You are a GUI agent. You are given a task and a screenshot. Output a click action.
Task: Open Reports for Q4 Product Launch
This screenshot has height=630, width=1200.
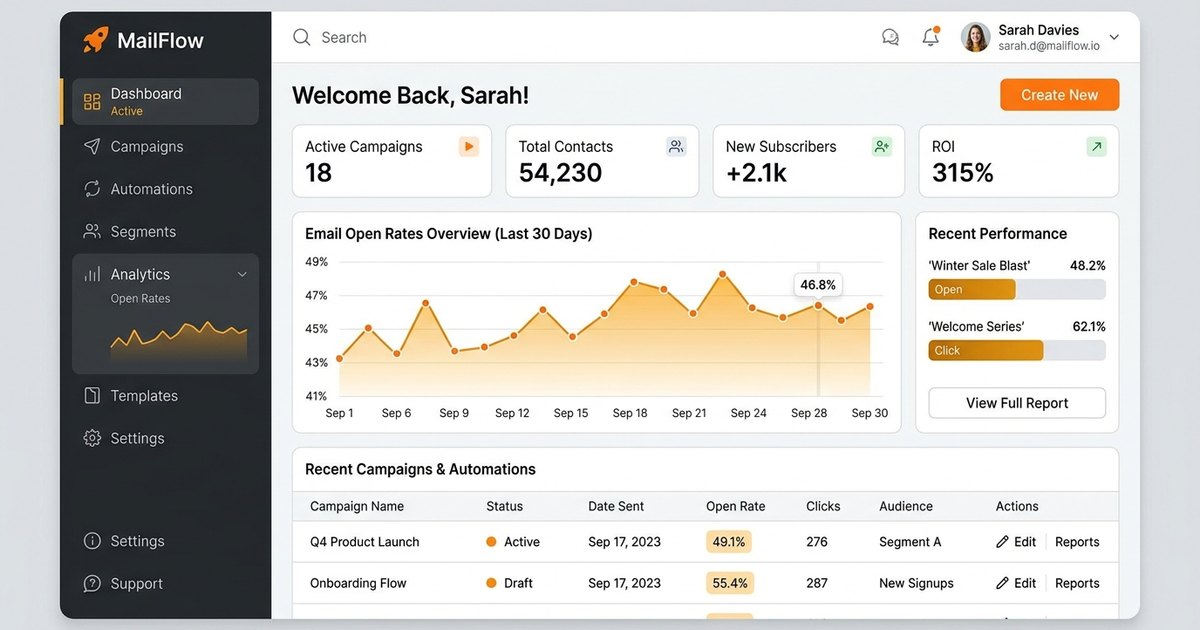coord(1077,542)
